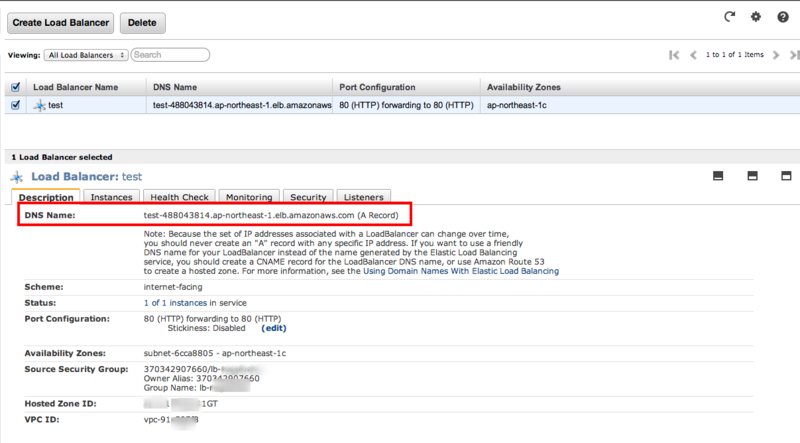
Task: Open the help question mark icon
Action: click(x=783, y=17)
